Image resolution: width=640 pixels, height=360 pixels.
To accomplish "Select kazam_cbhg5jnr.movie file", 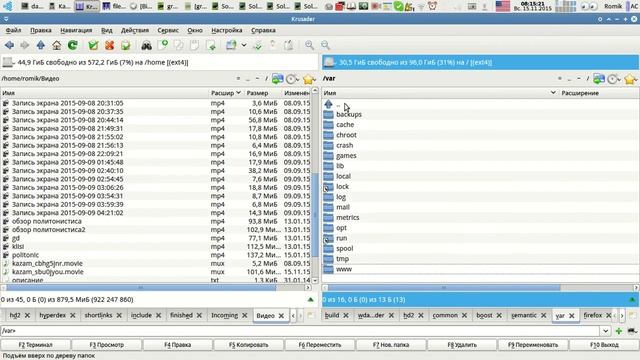I will click(47, 264).
